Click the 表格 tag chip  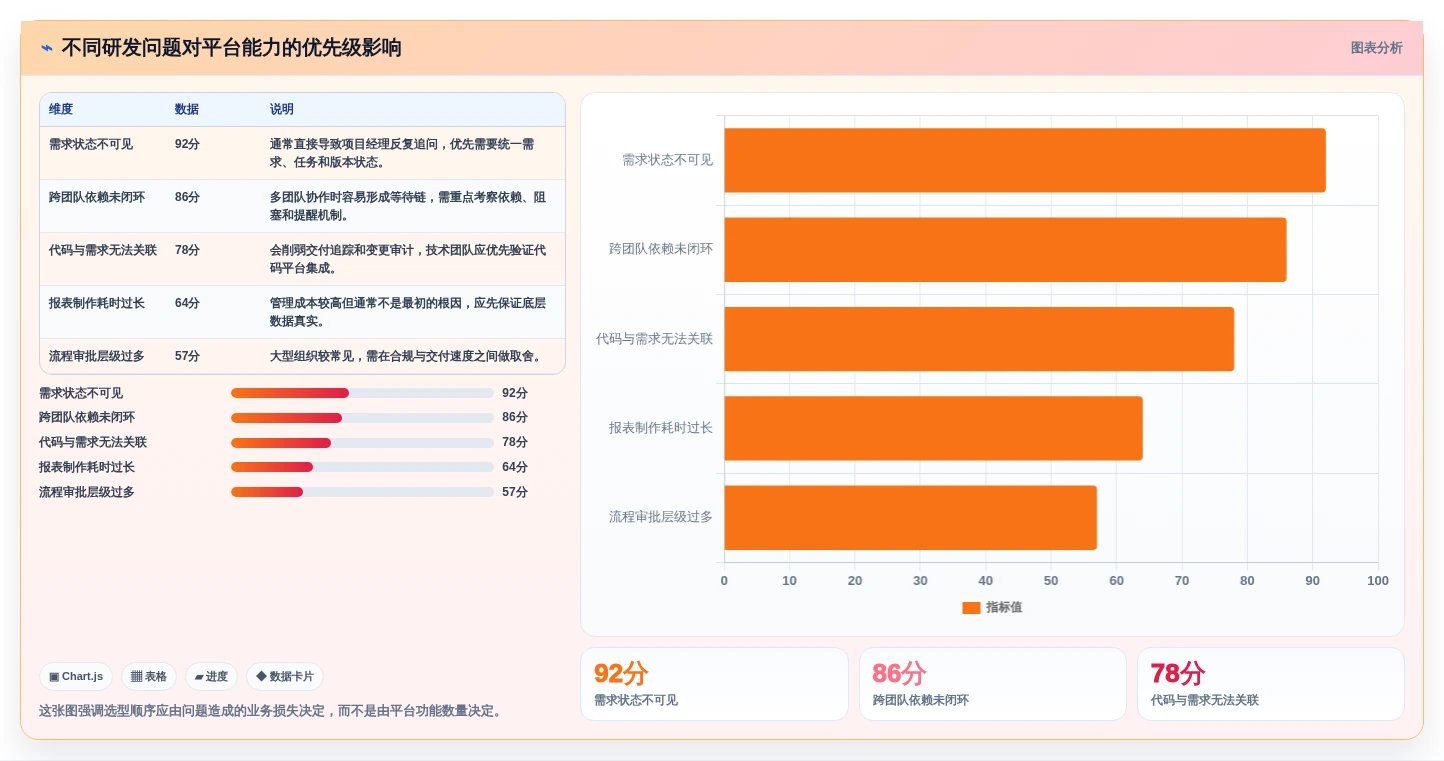(149, 677)
